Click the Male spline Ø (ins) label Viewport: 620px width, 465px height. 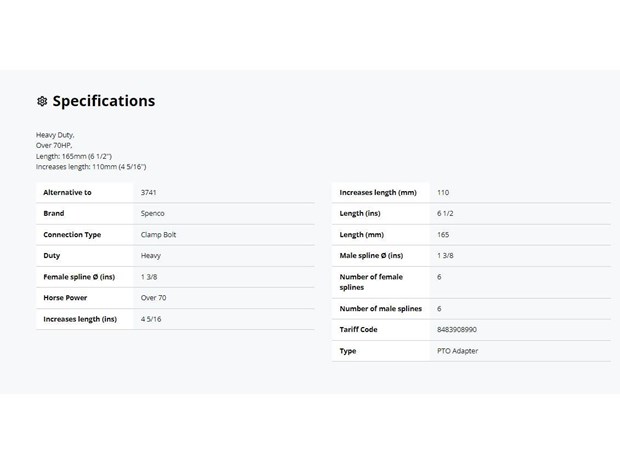(x=371, y=256)
